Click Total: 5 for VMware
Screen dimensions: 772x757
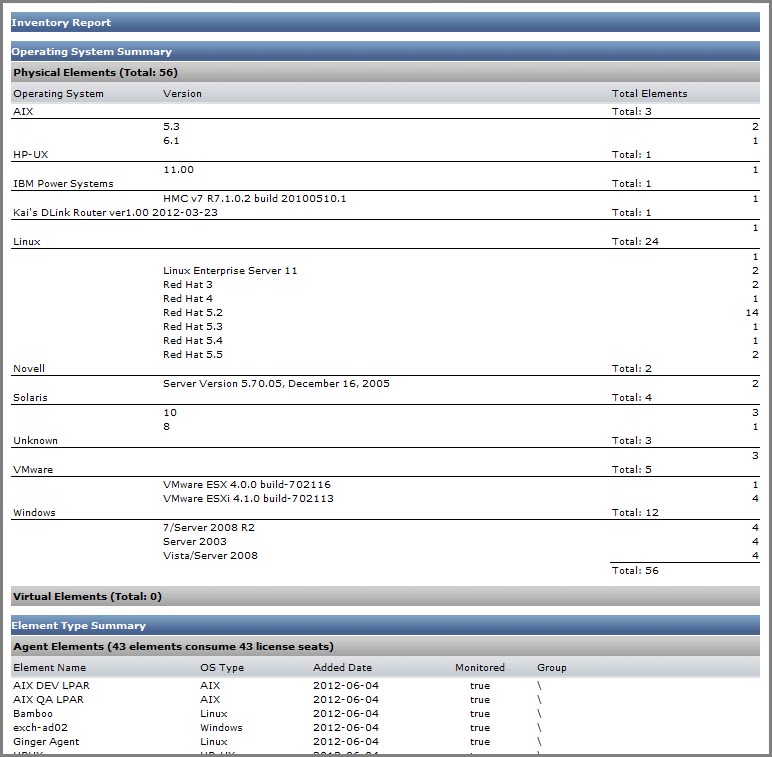[x=632, y=470]
